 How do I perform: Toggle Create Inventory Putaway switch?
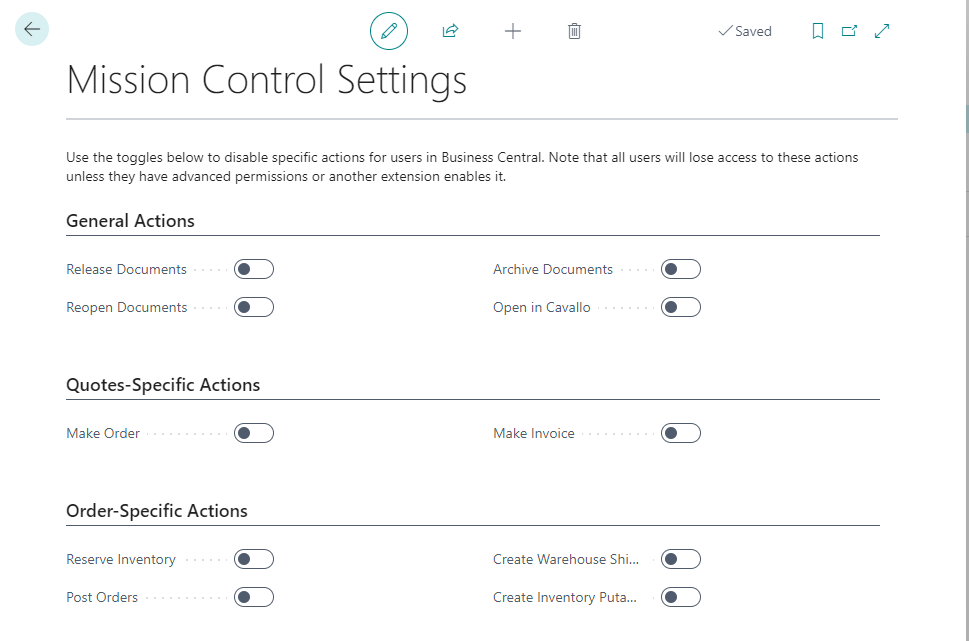(x=680, y=597)
